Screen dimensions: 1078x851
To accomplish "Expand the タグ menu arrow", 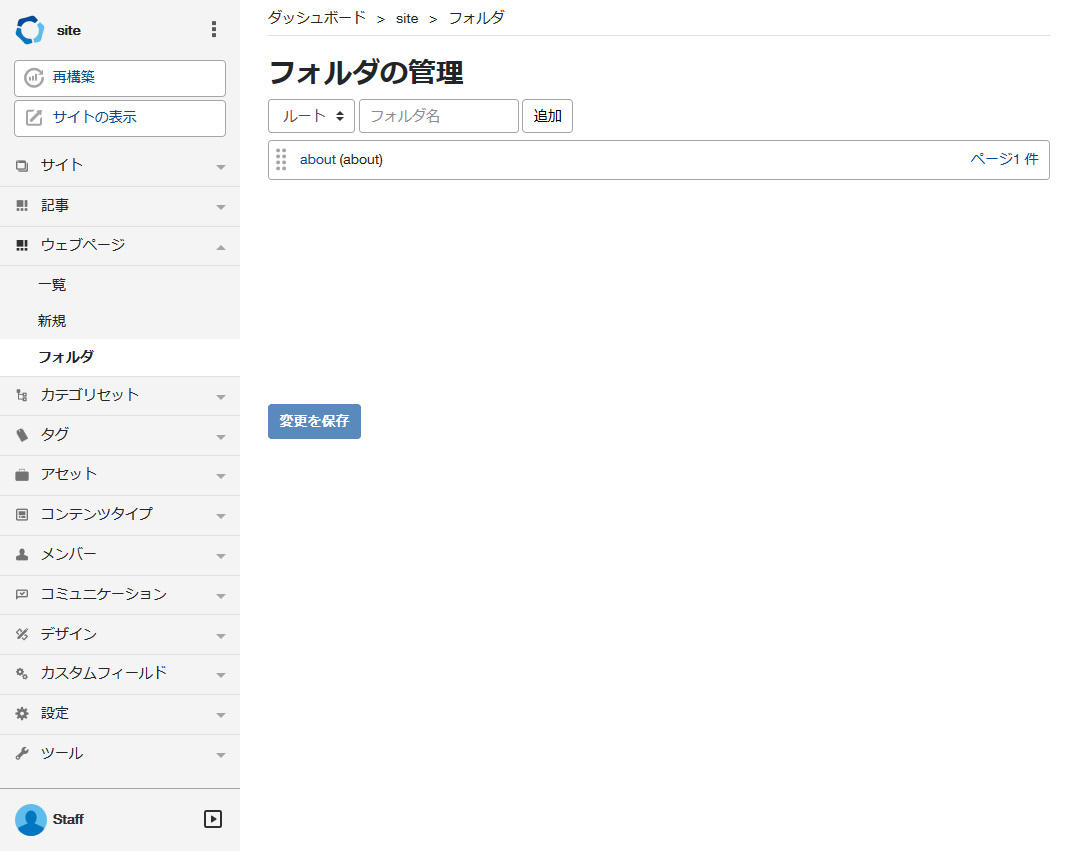I will coord(221,436).
